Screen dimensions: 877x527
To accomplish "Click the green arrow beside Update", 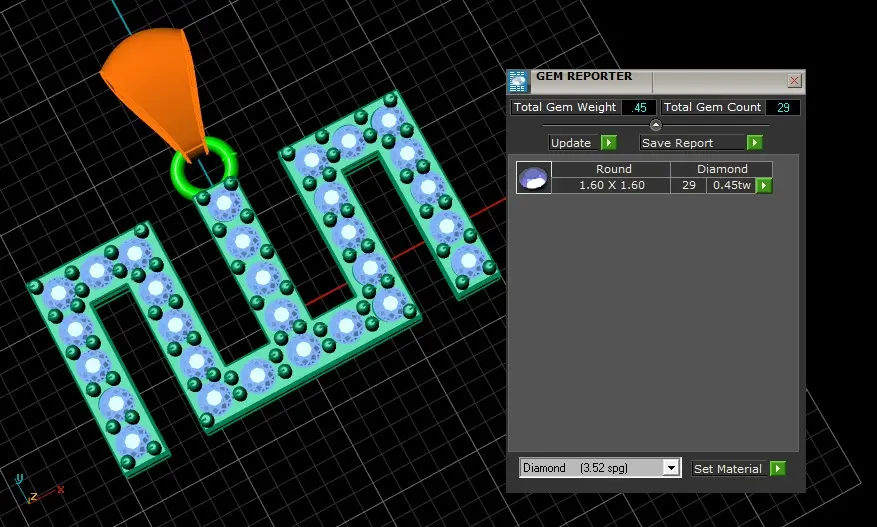I will [x=609, y=143].
